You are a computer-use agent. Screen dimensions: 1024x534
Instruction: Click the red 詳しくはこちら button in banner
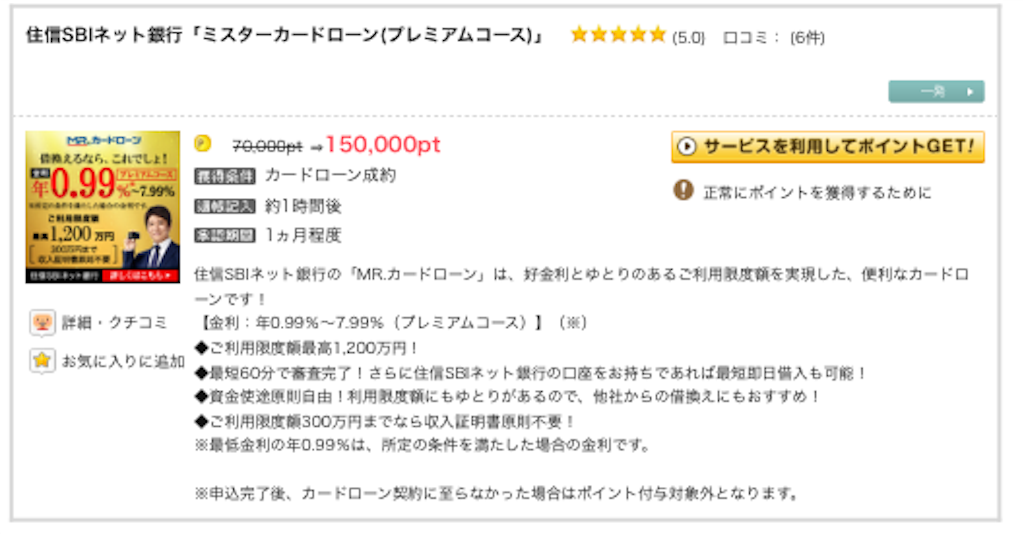tap(140, 275)
